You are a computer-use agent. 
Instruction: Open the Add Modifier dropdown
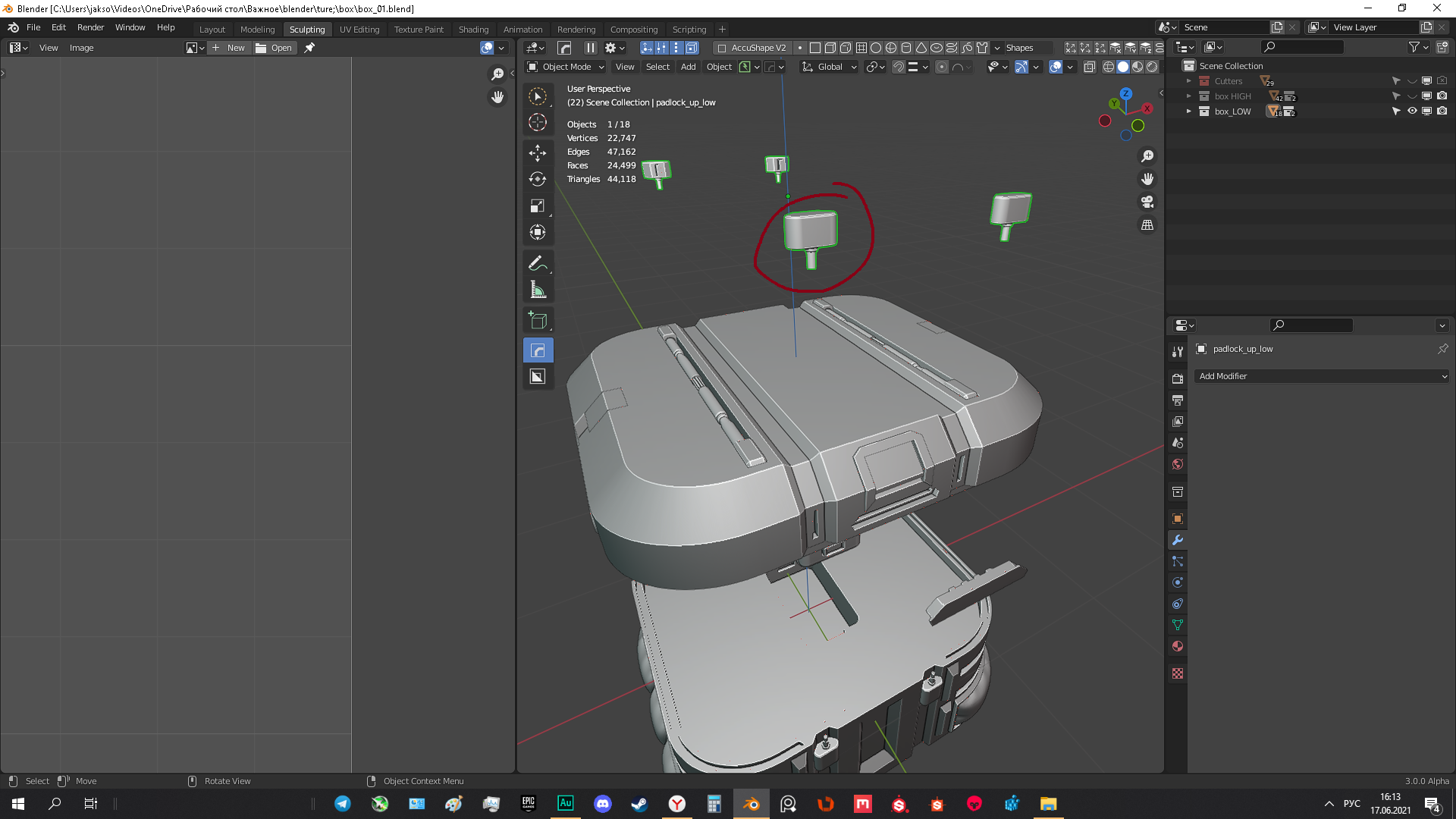tap(1322, 376)
